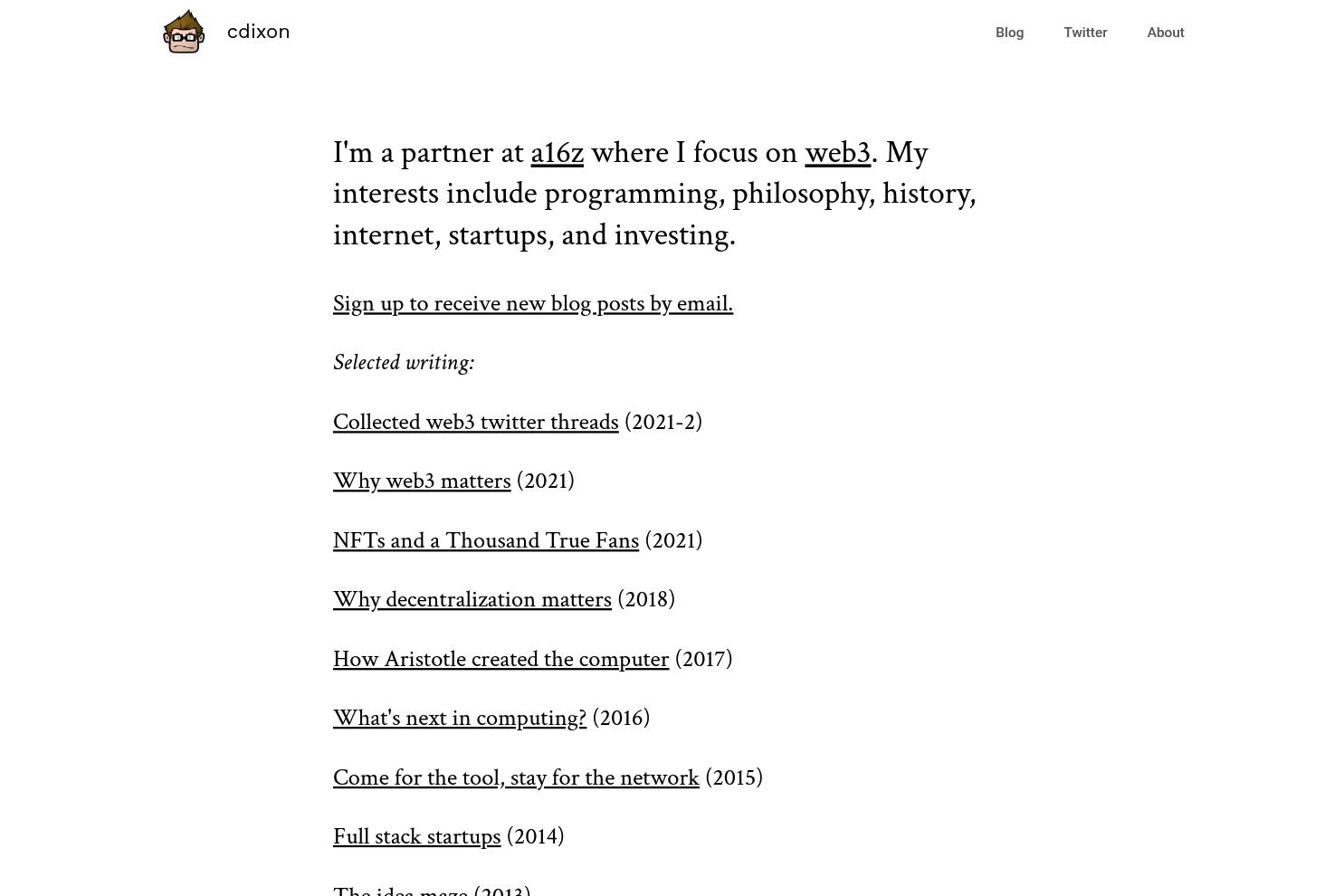
Task: Open the Blog menu item
Action: coord(1009,32)
